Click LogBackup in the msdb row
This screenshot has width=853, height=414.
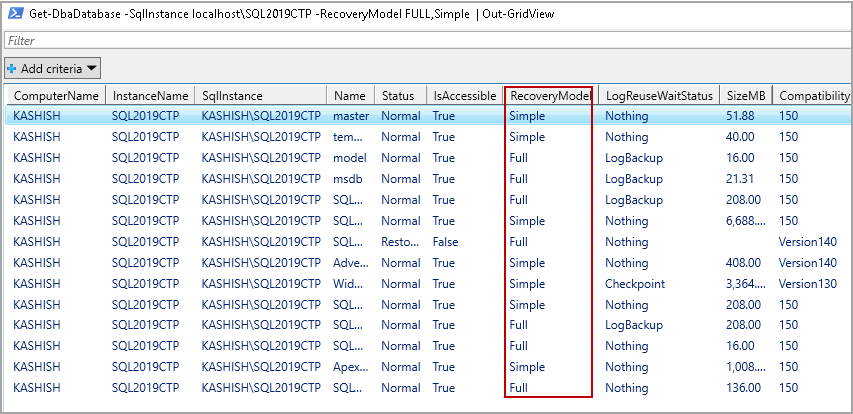pyautogui.click(x=634, y=179)
